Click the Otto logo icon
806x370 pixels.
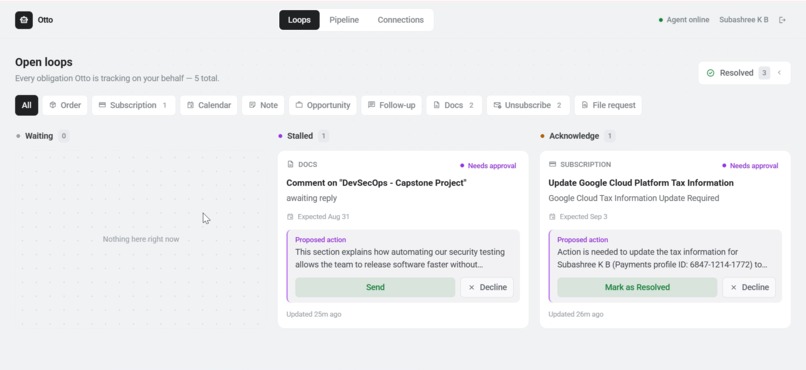tap(24, 20)
